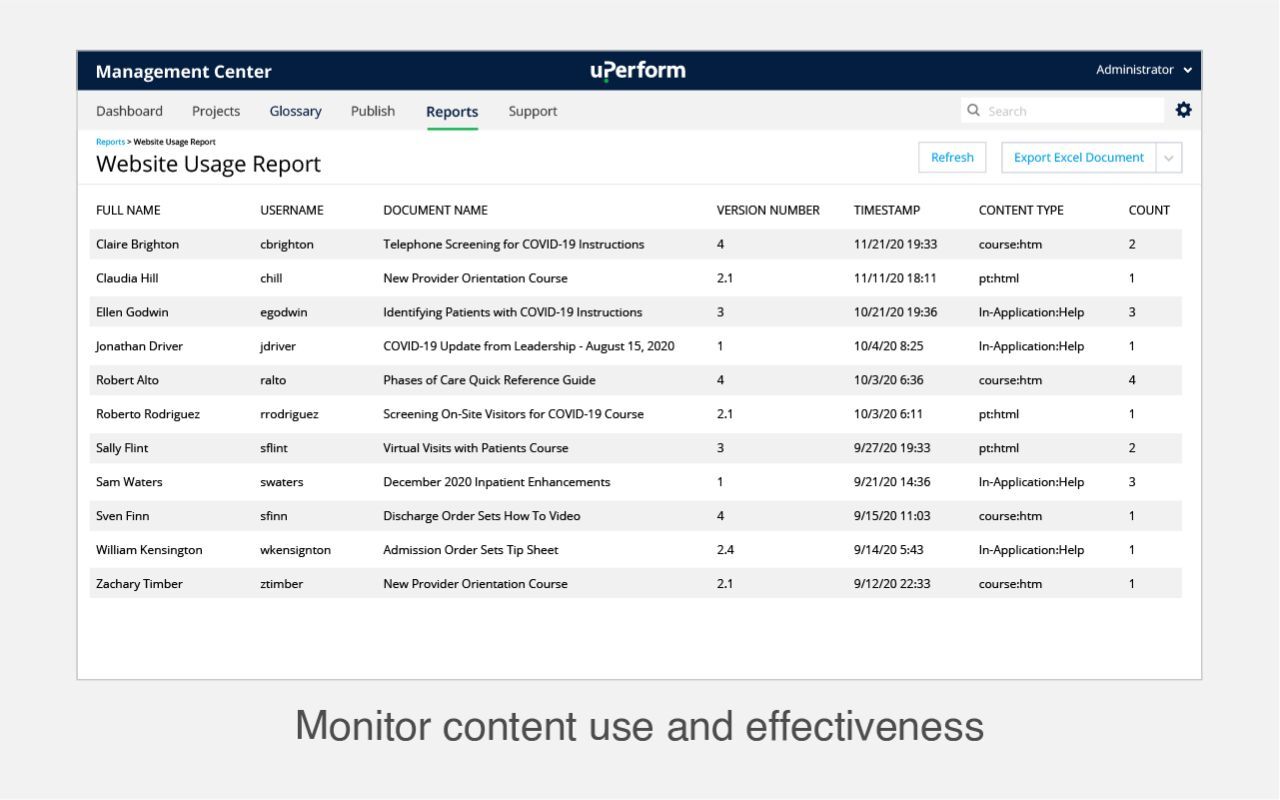The image size is (1280, 800).
Task: Select the Sam Waters name cell
Action: pyautogui.click(x=129, y=482)
